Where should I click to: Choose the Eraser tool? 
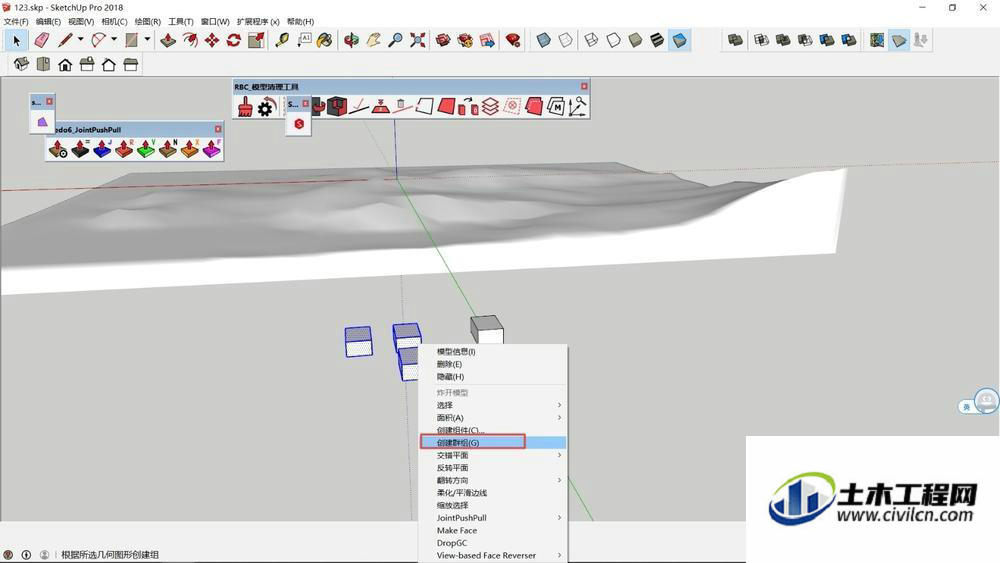point(41,40)
